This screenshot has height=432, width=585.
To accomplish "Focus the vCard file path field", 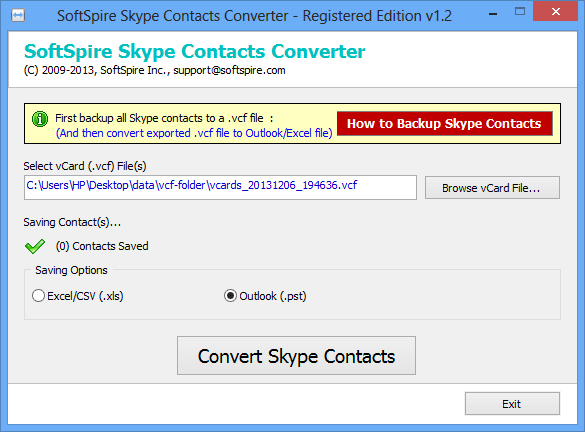I will [220, 187].
